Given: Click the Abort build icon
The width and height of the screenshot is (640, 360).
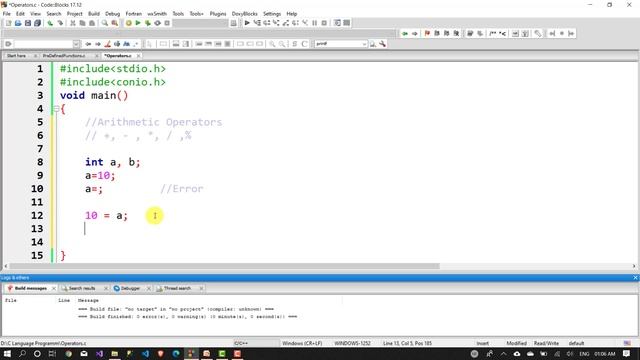Looking at the screenshot, I should click(167, 23).
